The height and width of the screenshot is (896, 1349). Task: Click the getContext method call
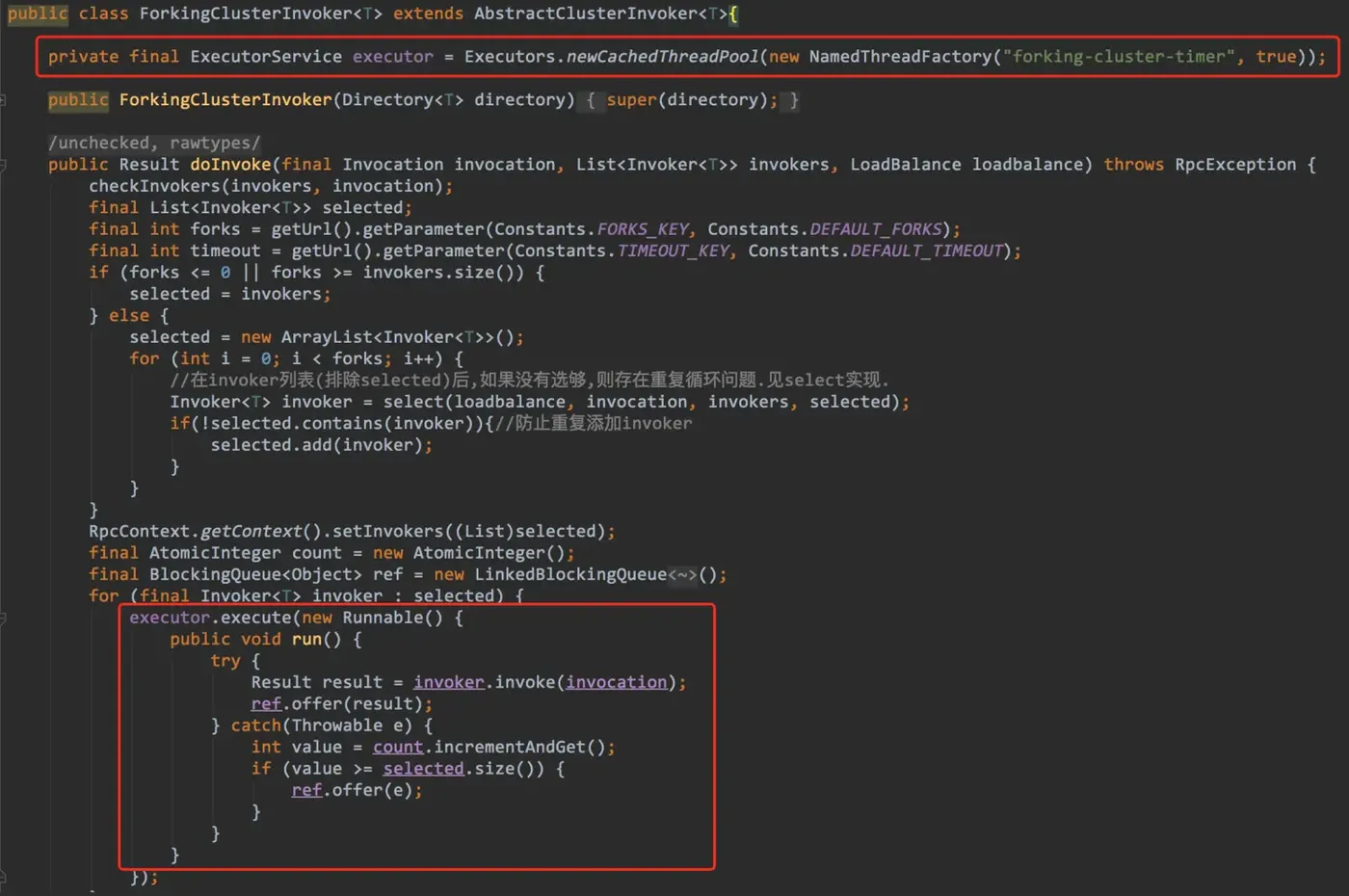[x=251, y=532]
